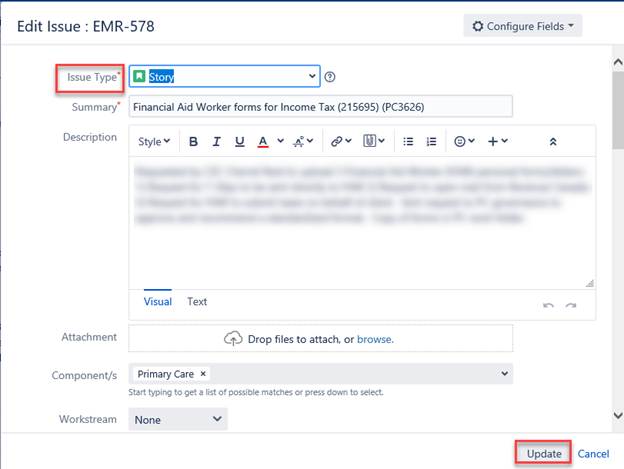Click the description resize handle corner
624x469 pixels.
[590, 283]
